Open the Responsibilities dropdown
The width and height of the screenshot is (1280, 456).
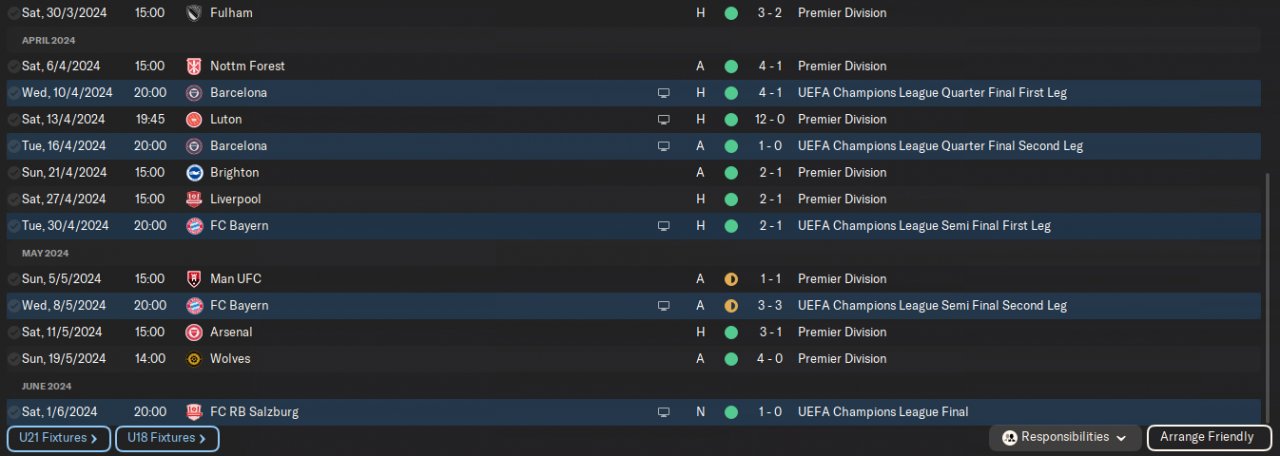click(1065, 437)
